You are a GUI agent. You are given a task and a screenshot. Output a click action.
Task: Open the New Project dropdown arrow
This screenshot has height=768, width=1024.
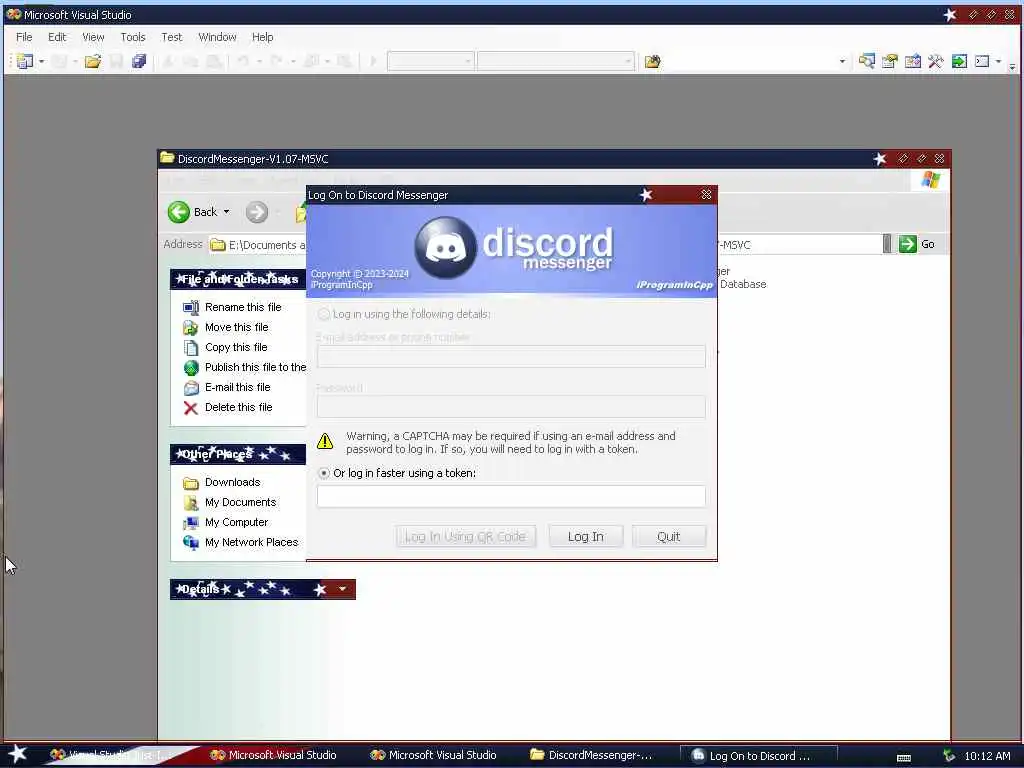point(41,61)
